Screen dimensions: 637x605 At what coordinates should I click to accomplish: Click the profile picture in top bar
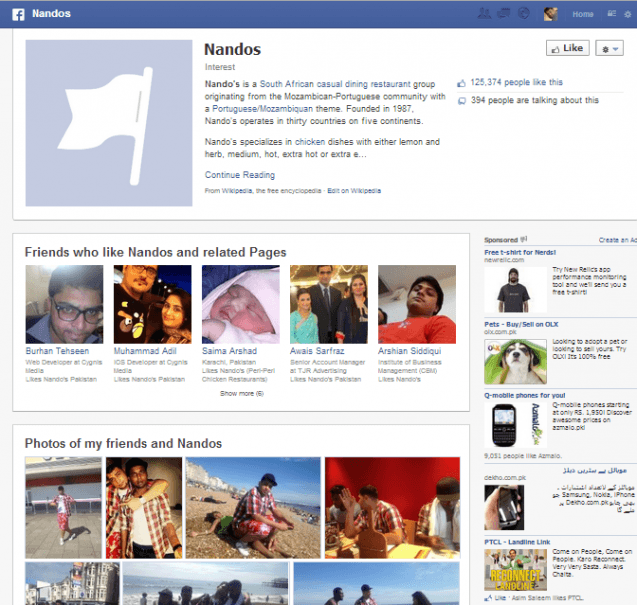point(550,14)
